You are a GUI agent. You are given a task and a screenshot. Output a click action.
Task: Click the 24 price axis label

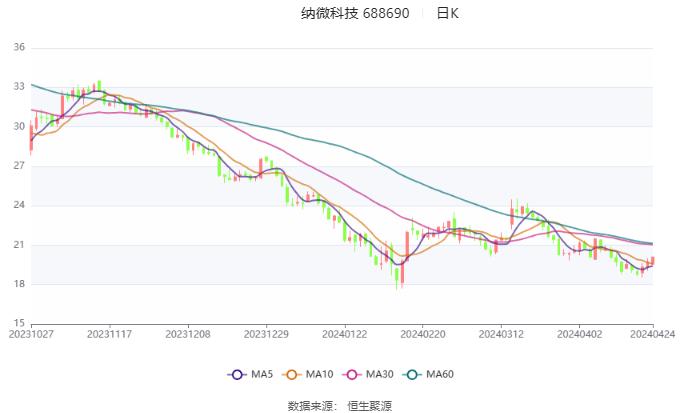point(19,205)
